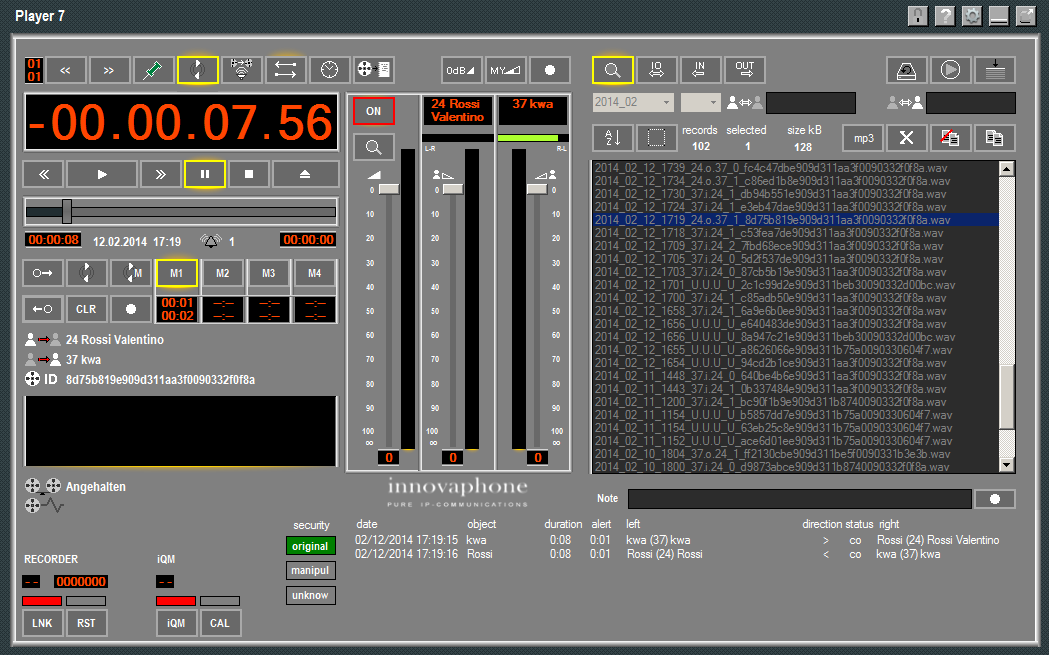Toggle the red ON button in mixer

374,112
